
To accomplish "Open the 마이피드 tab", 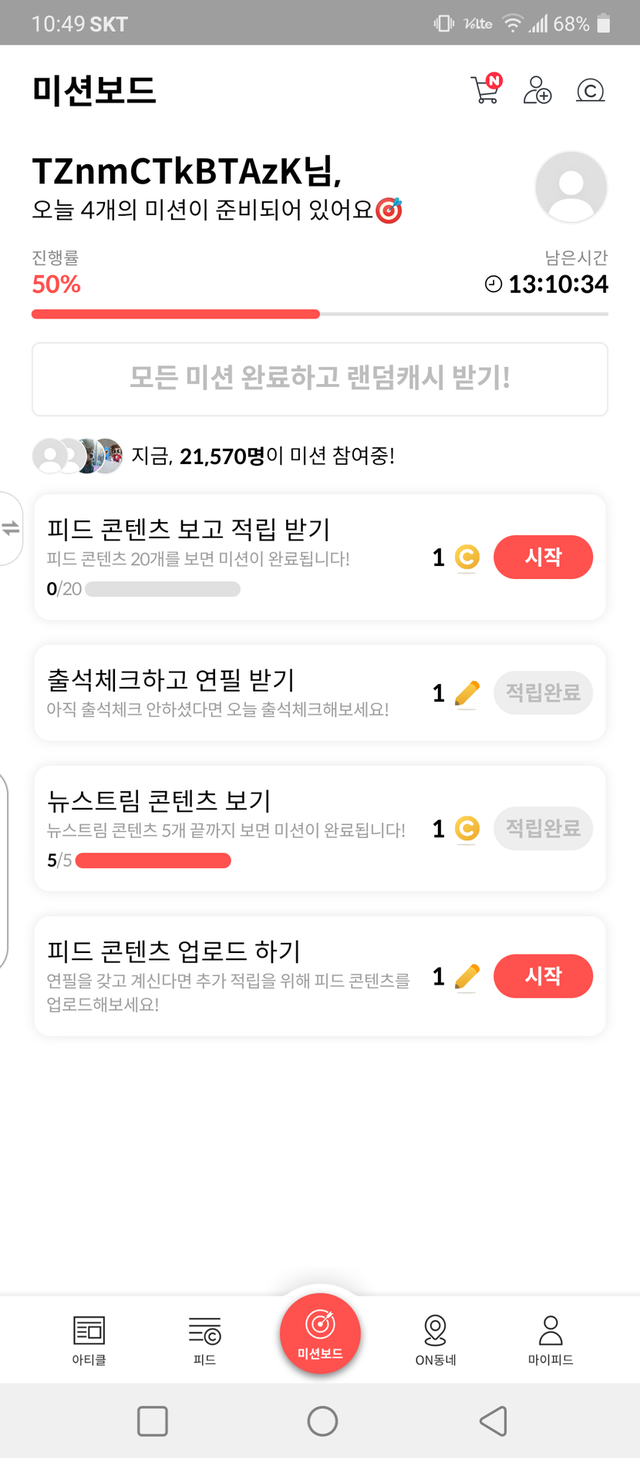I will [x=550, y=1340].
